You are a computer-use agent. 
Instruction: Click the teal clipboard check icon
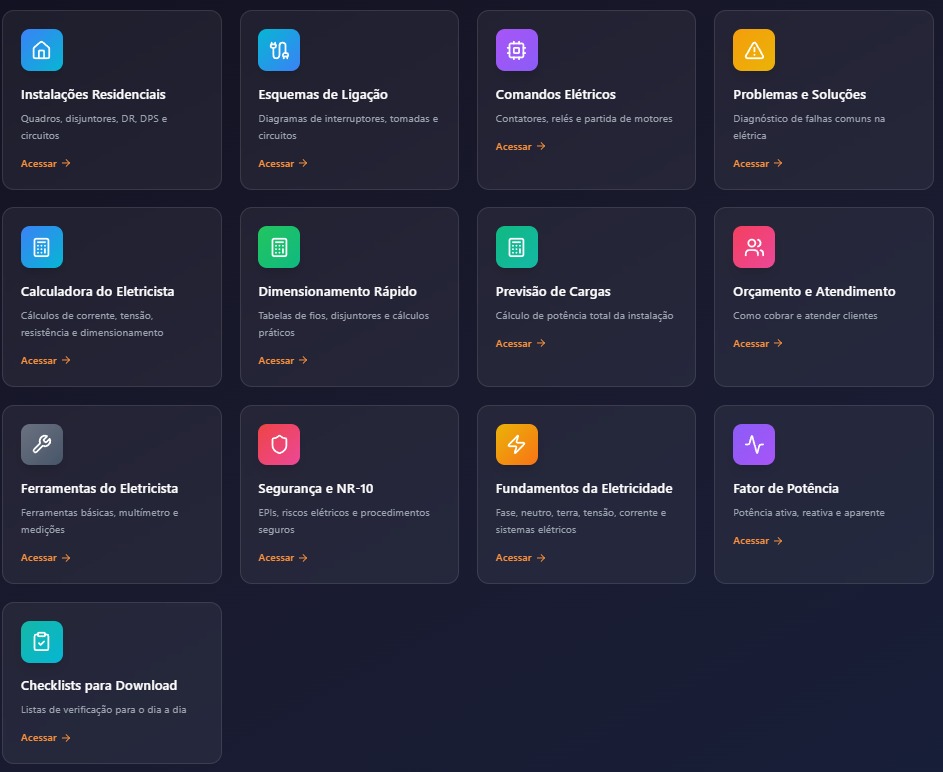[x=42, y=642]
